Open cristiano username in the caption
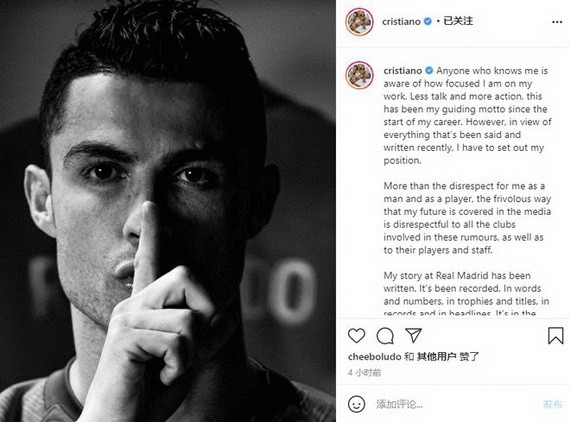This screenshot has width=570, height=422. (403, 71)
